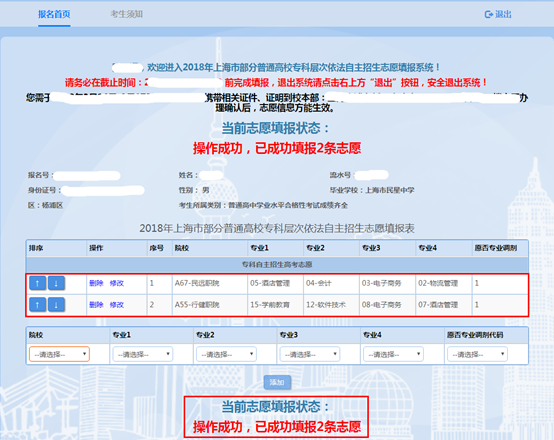This screenshot has height=440, width=554.
Task: Open the 专业1 selection dropdown
Action: [143, 354]
